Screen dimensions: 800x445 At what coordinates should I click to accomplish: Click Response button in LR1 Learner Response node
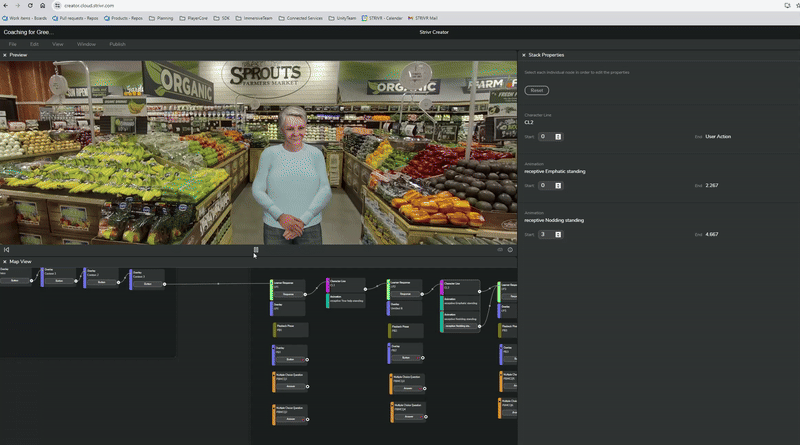tap(289, 294)
